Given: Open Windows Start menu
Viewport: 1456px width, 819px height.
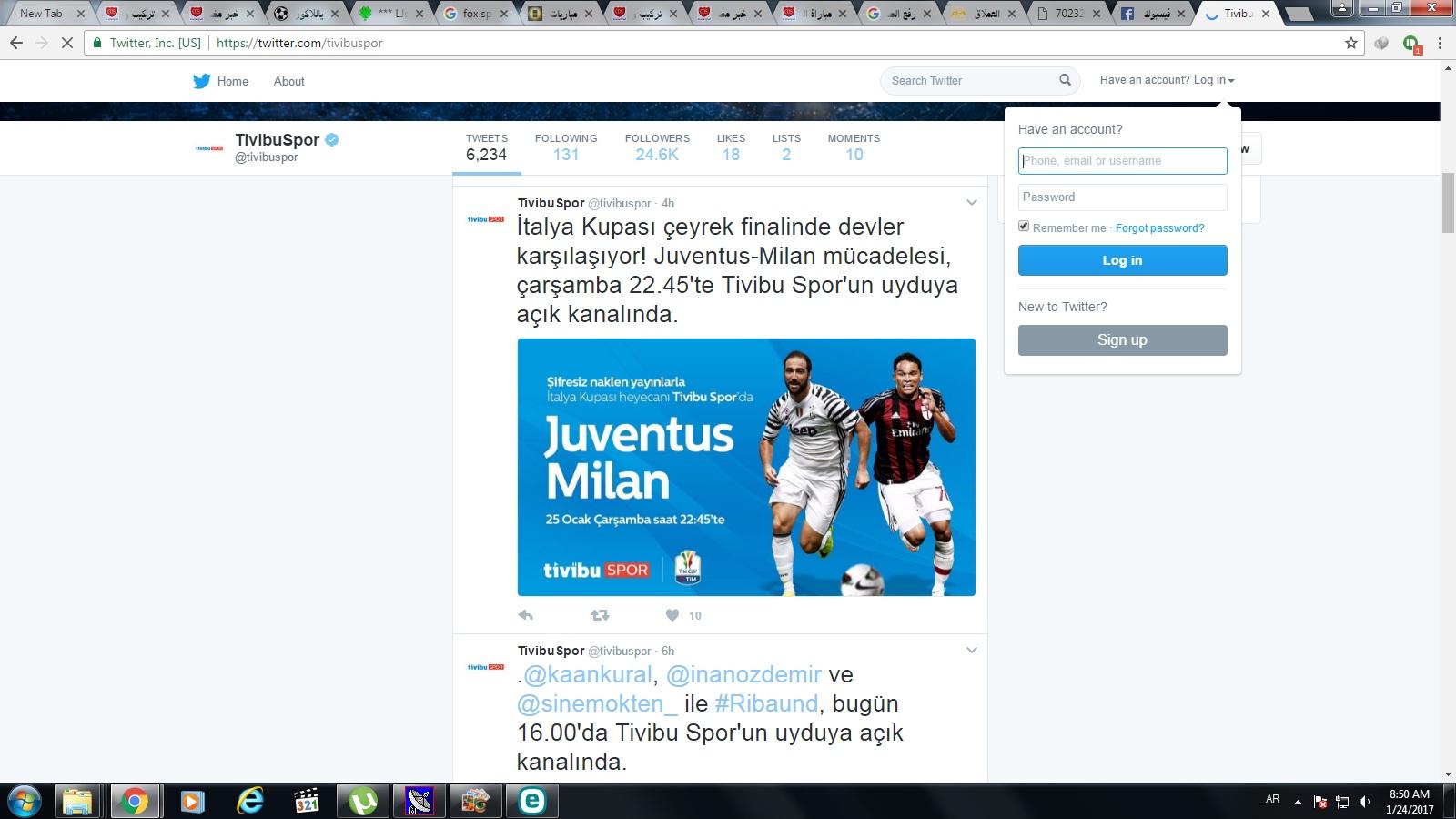Looking at the screenshot, I should coord(25,801).
